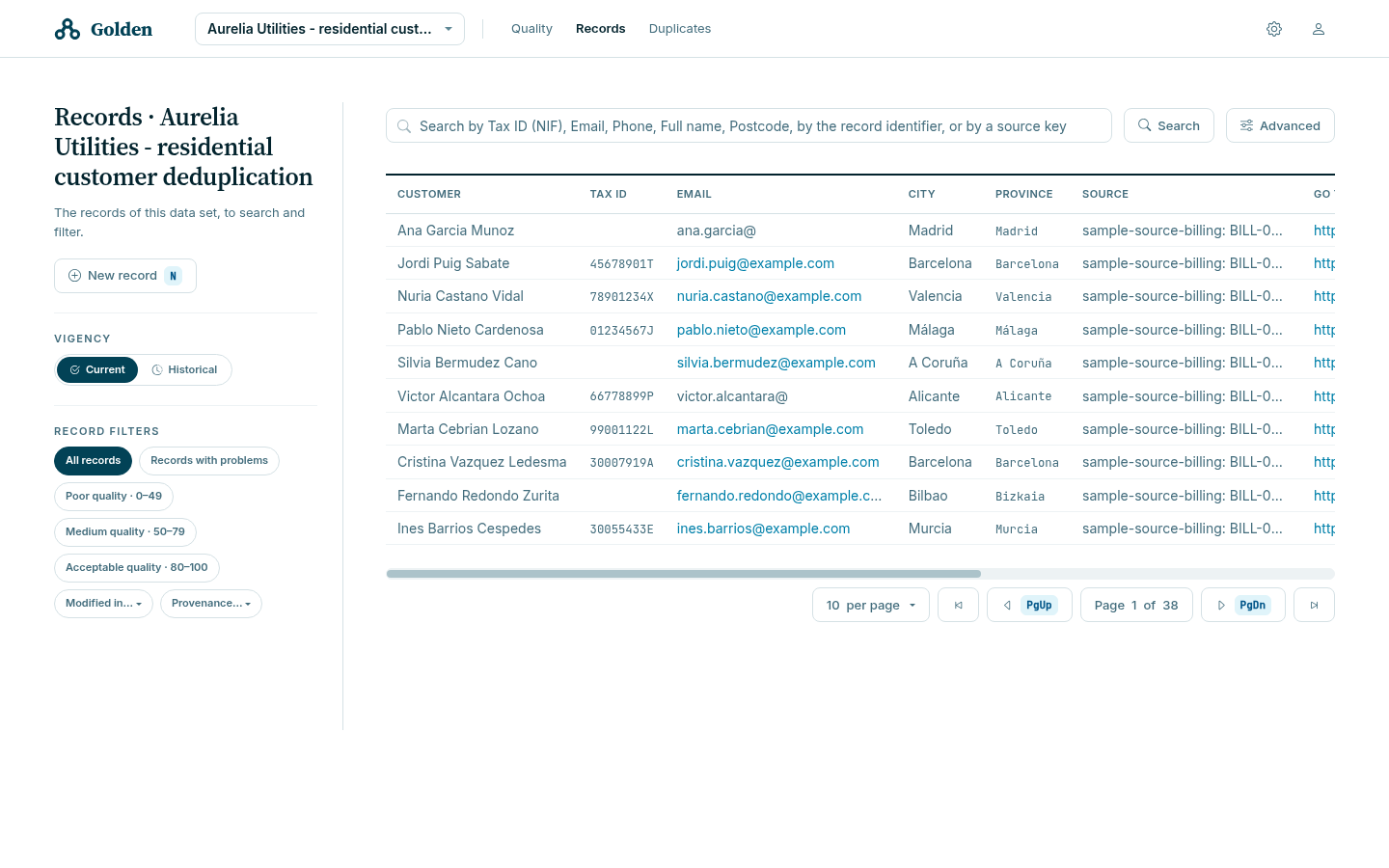
Task: Select Historical vigency
Action: click(x=184, y=369)
